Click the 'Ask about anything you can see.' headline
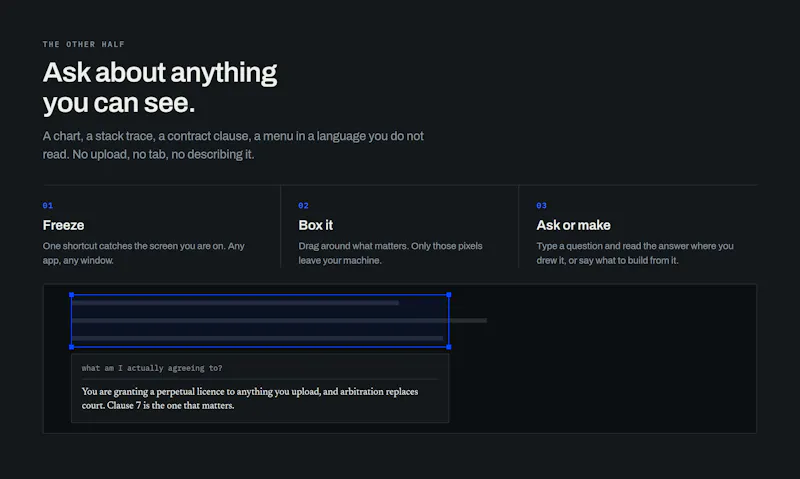 (160, 88)
